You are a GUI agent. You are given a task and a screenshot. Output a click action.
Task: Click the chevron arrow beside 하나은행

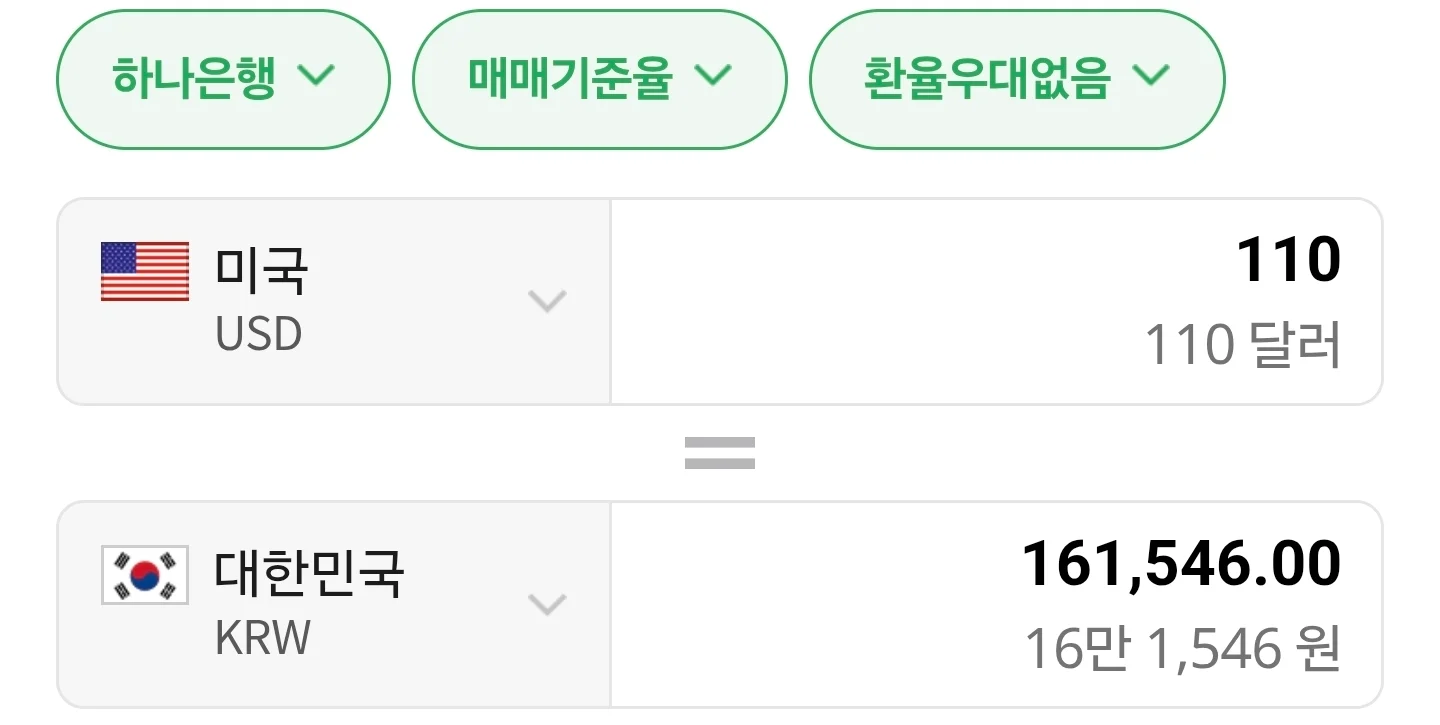click(x=316, y=76)
